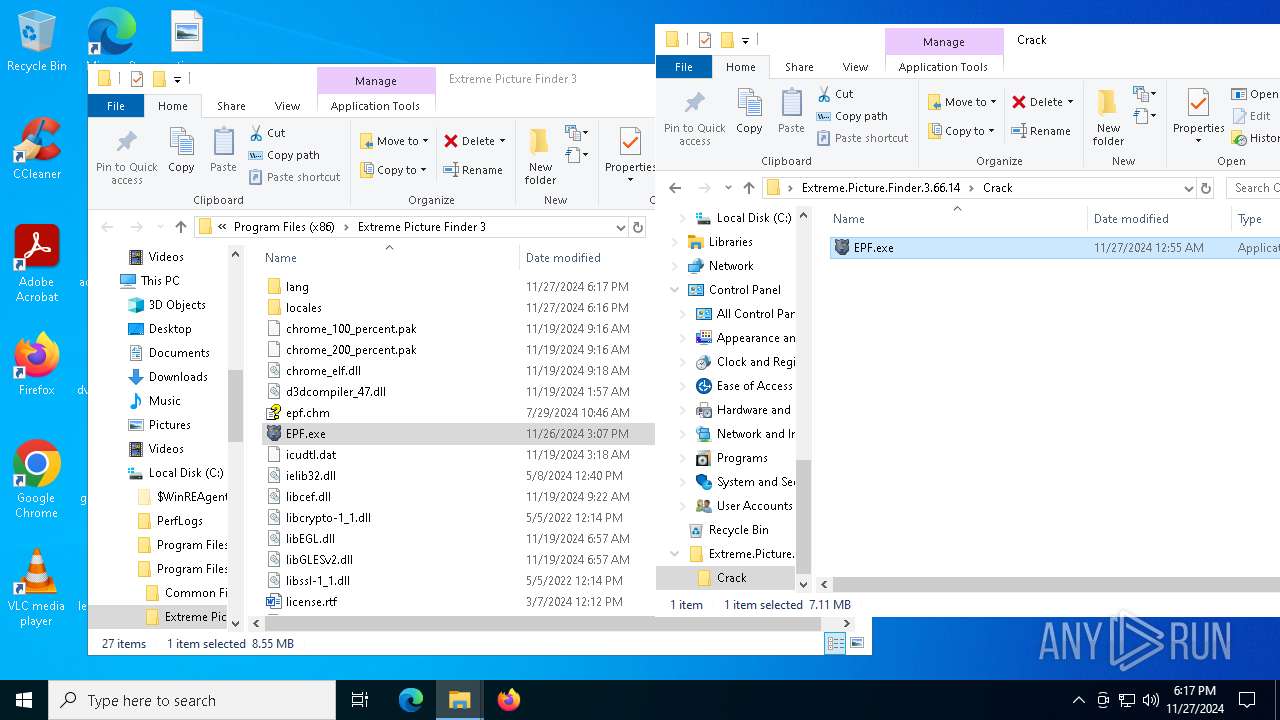Click Rename in Extreme Picture Finder window
The width and height of the screenshot is (1280, 720).
[x=473, y=170]
